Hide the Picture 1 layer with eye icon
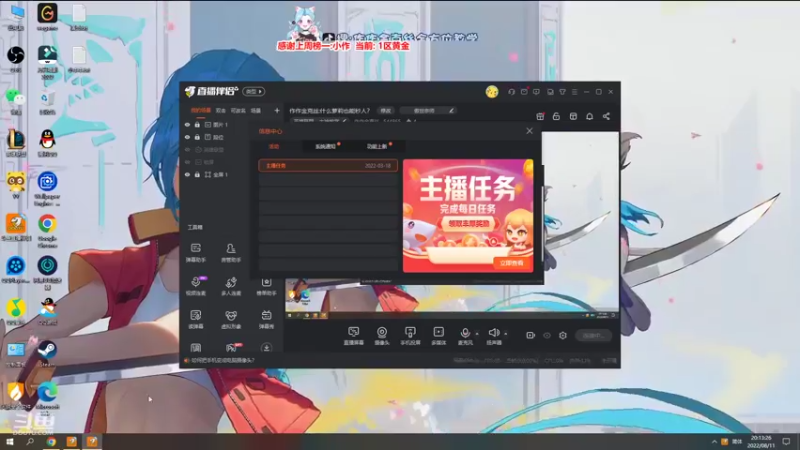Image resolution: width=800 pixels, height=450 pixels. (x=187, y=124)
